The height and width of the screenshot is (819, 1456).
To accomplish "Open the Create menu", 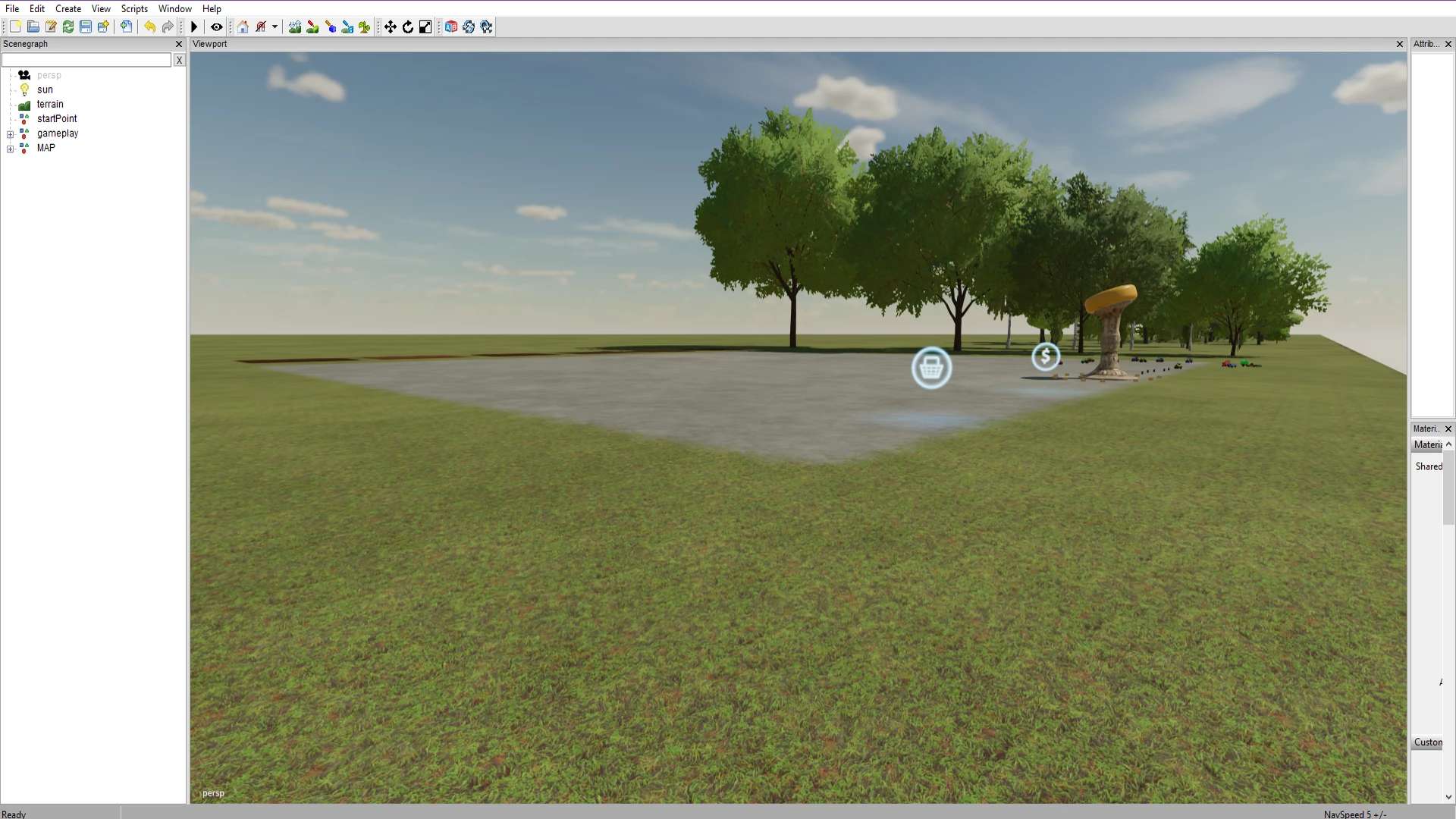I will [68, 9].
